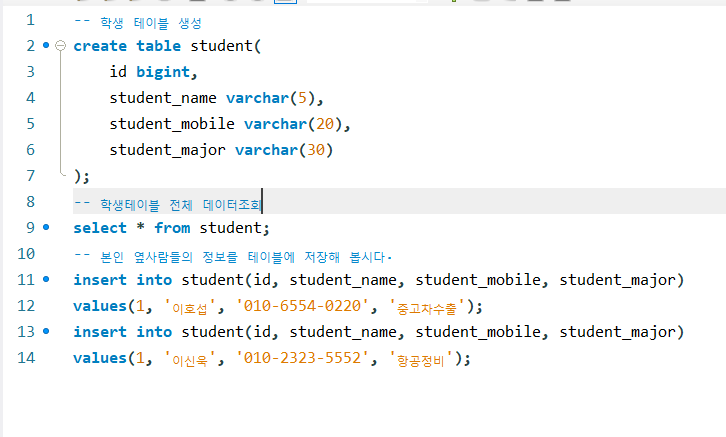Screen dimensions: 726x437
Task: Click the number 30 in varchar(30)
Action: (316, 150)
